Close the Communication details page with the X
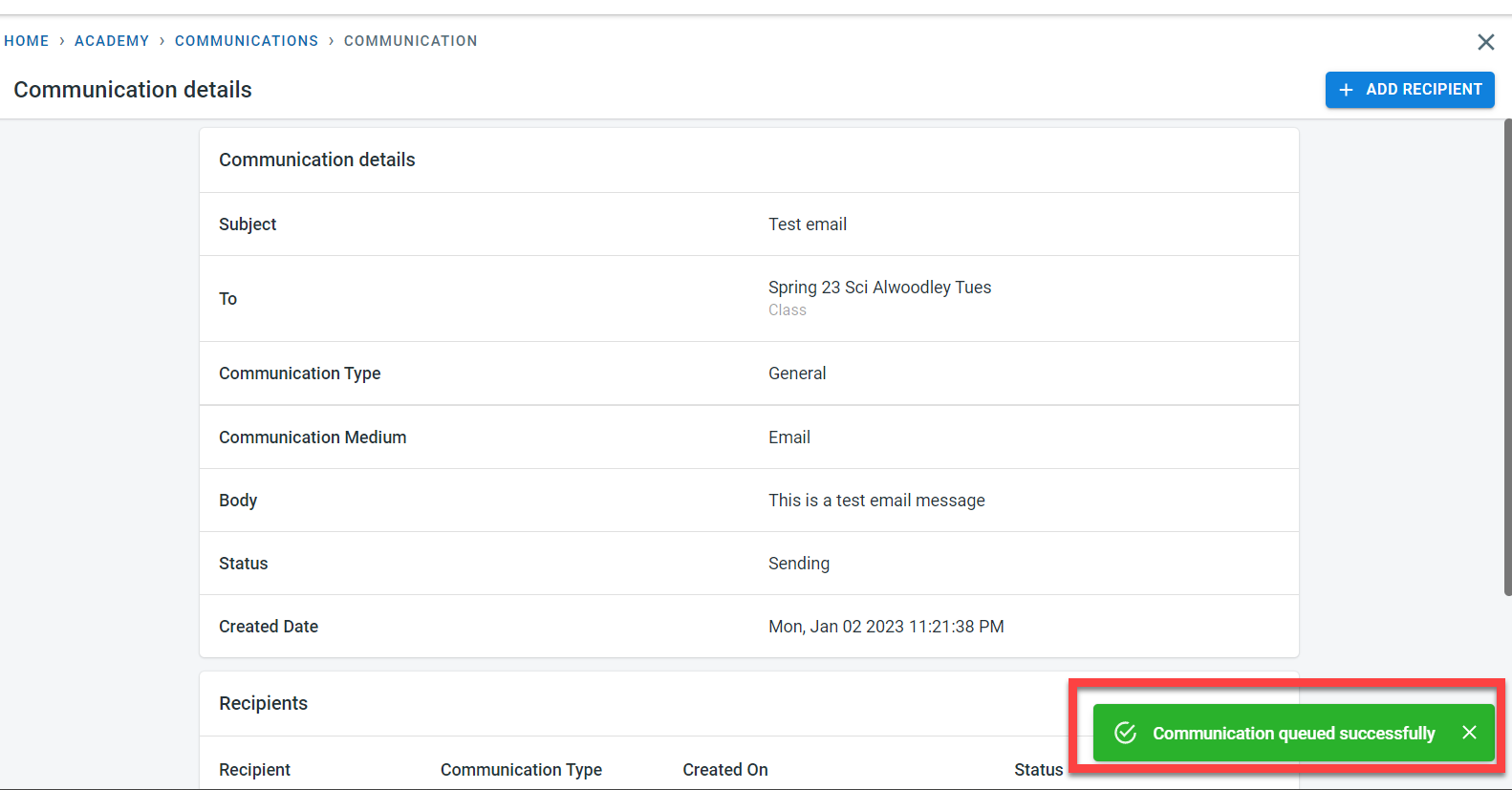 (x=1485, y=42)
